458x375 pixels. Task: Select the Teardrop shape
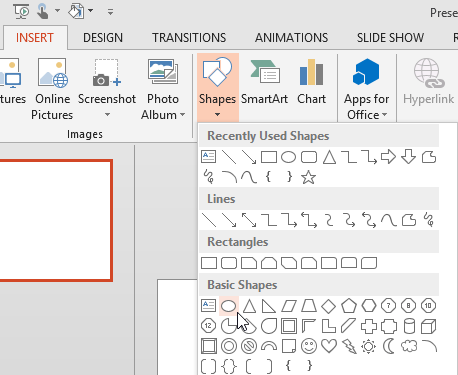tap(269, 326)
